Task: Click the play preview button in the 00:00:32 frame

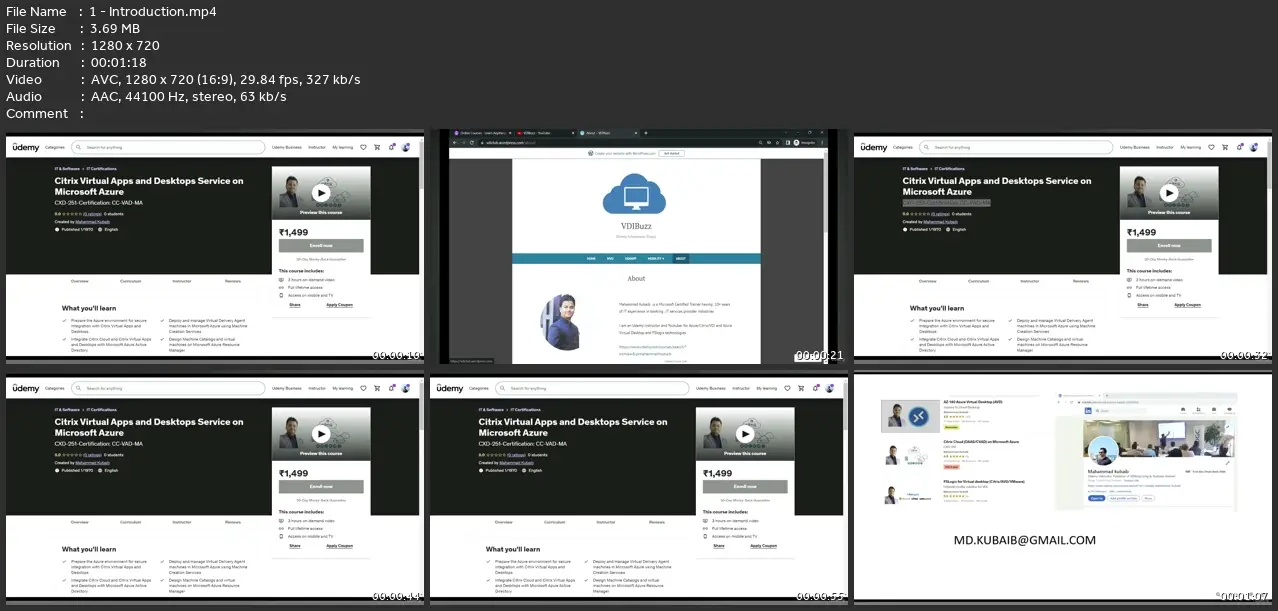Action: coord(1169,194)
